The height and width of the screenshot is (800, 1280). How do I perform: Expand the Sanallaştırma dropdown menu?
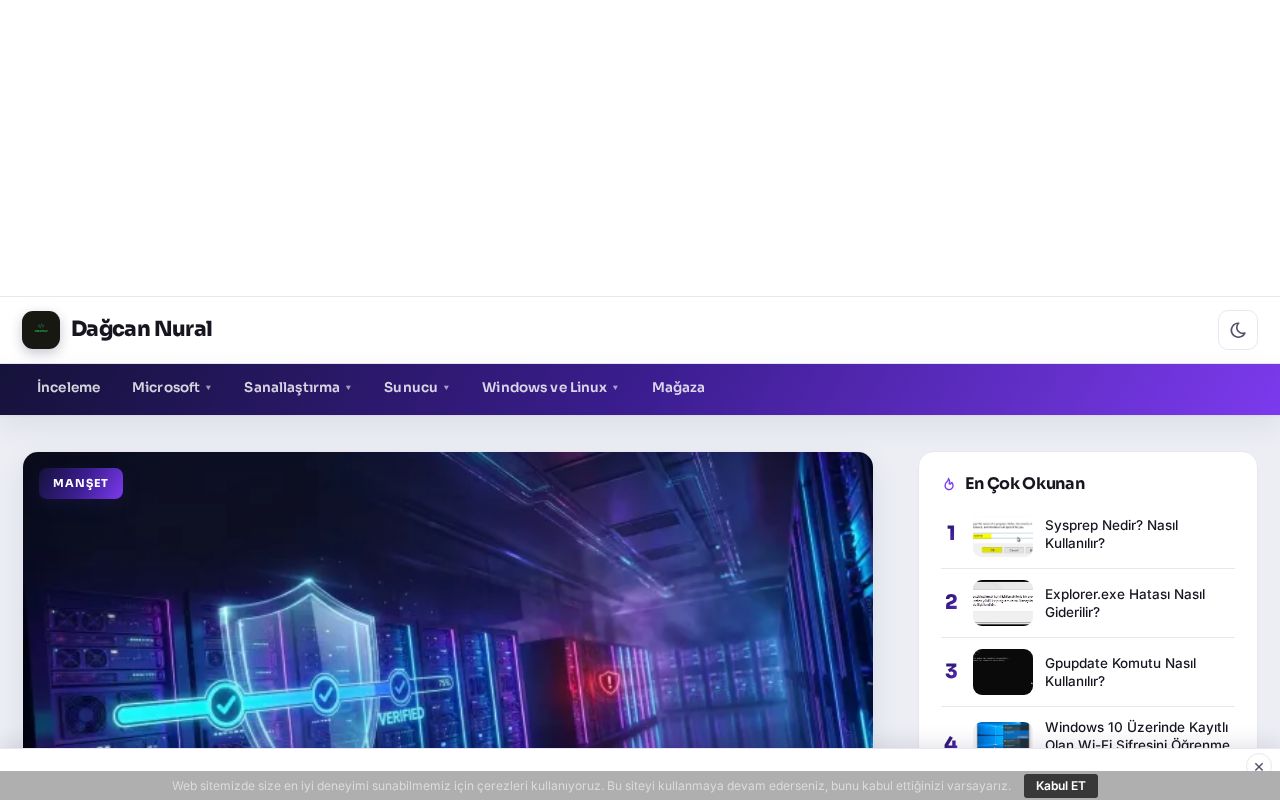pyautogui.click(x=298, y=388)
